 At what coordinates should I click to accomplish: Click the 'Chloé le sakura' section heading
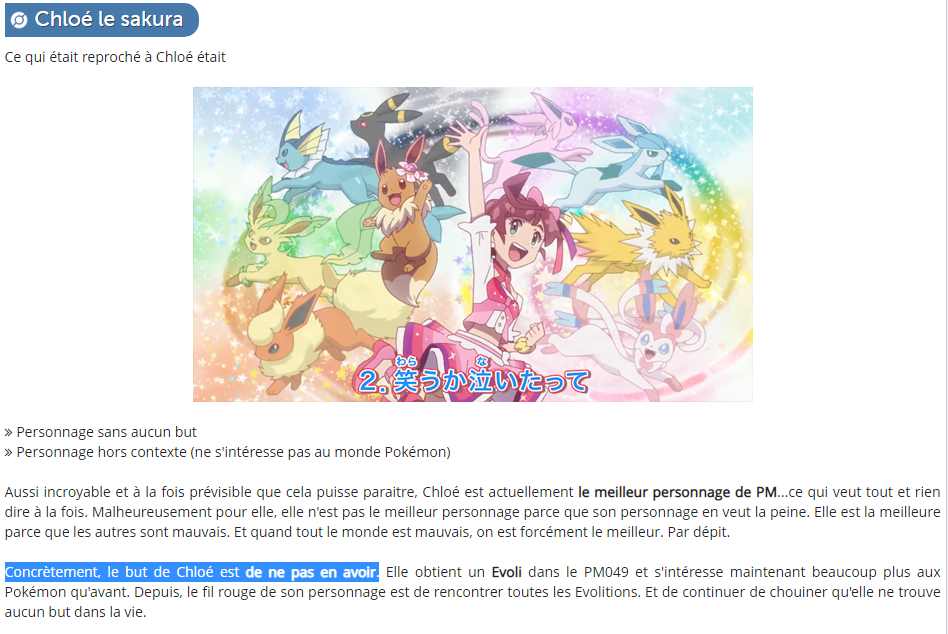point(102,19)
